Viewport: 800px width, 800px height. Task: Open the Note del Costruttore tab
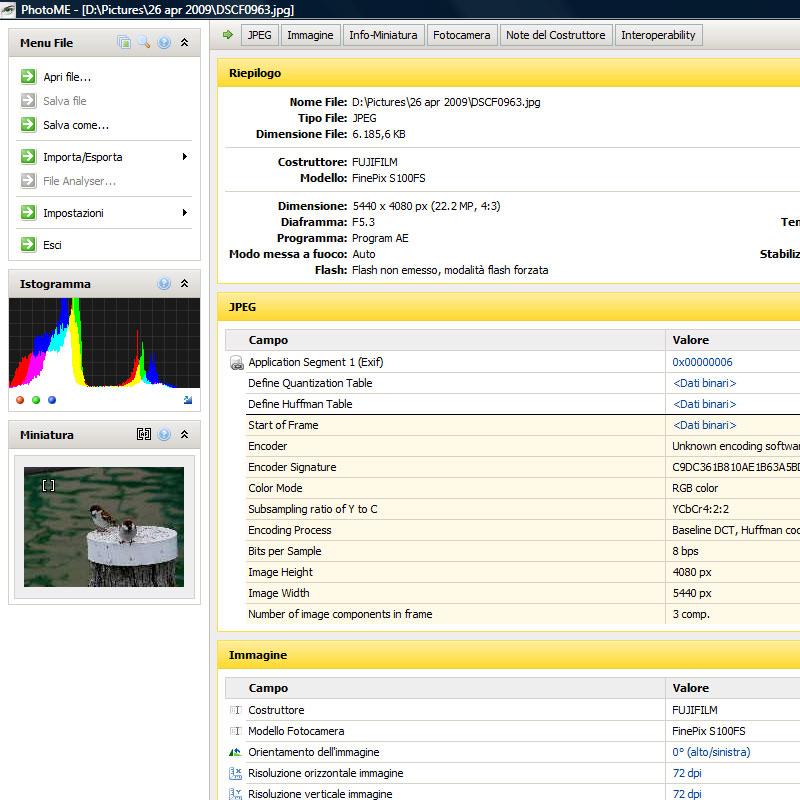click(555, 35)
